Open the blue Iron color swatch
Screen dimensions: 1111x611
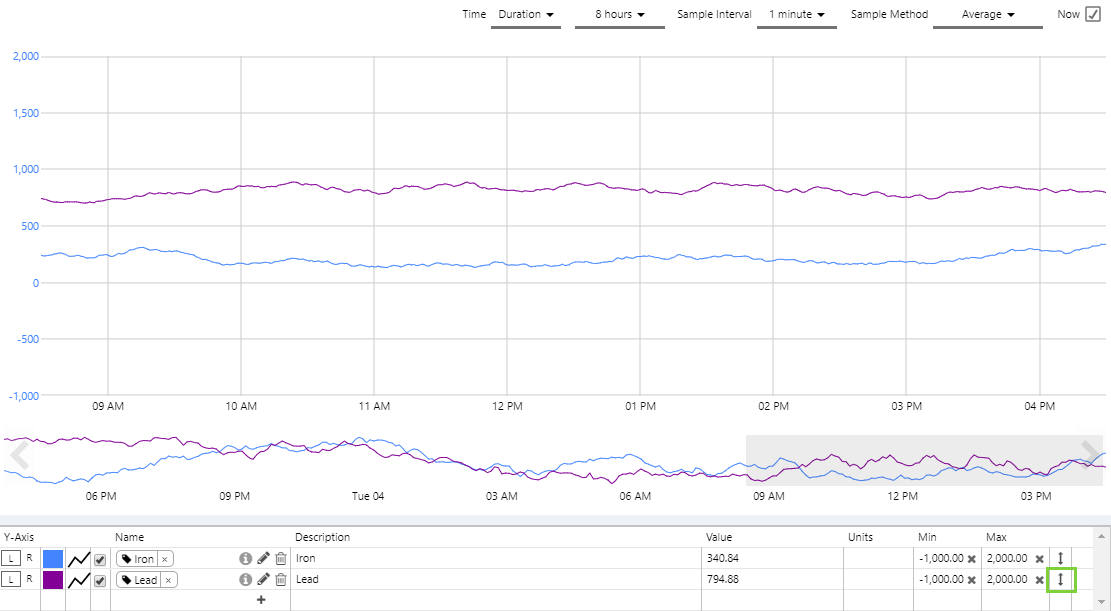click(x=53, y=559)
